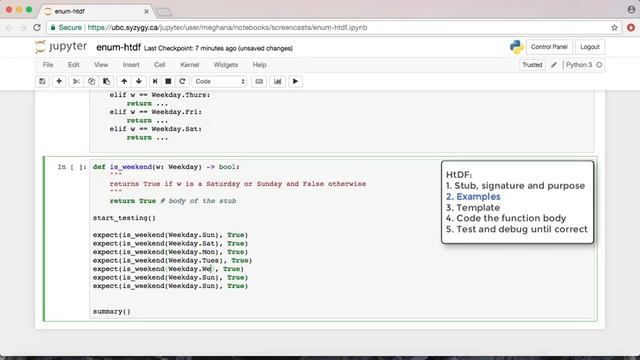640x360 pixels.
Task: Click the Last Checkpoint status text
Action: 218,48
